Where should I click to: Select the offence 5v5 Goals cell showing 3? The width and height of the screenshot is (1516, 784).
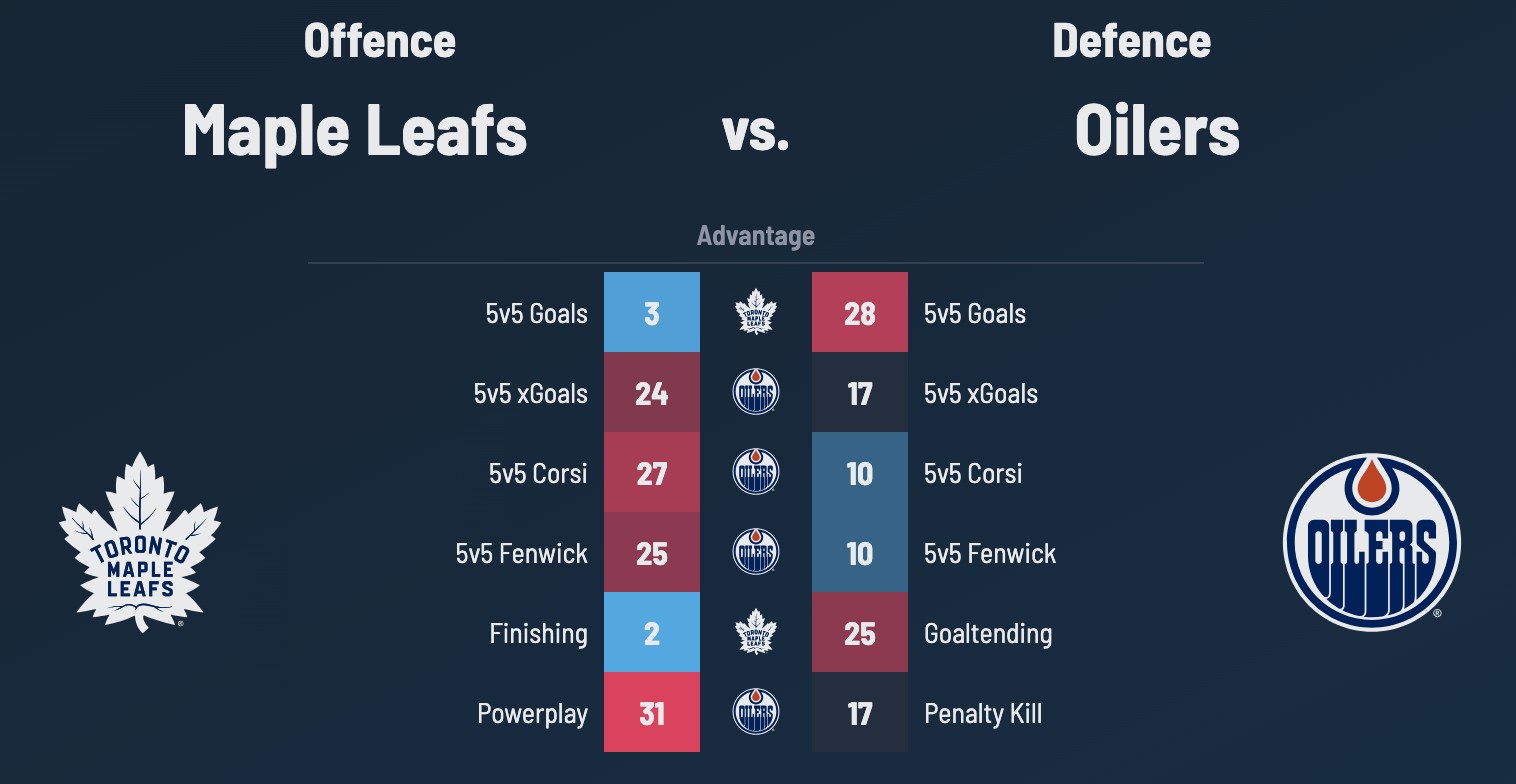[x=652, y=312]
